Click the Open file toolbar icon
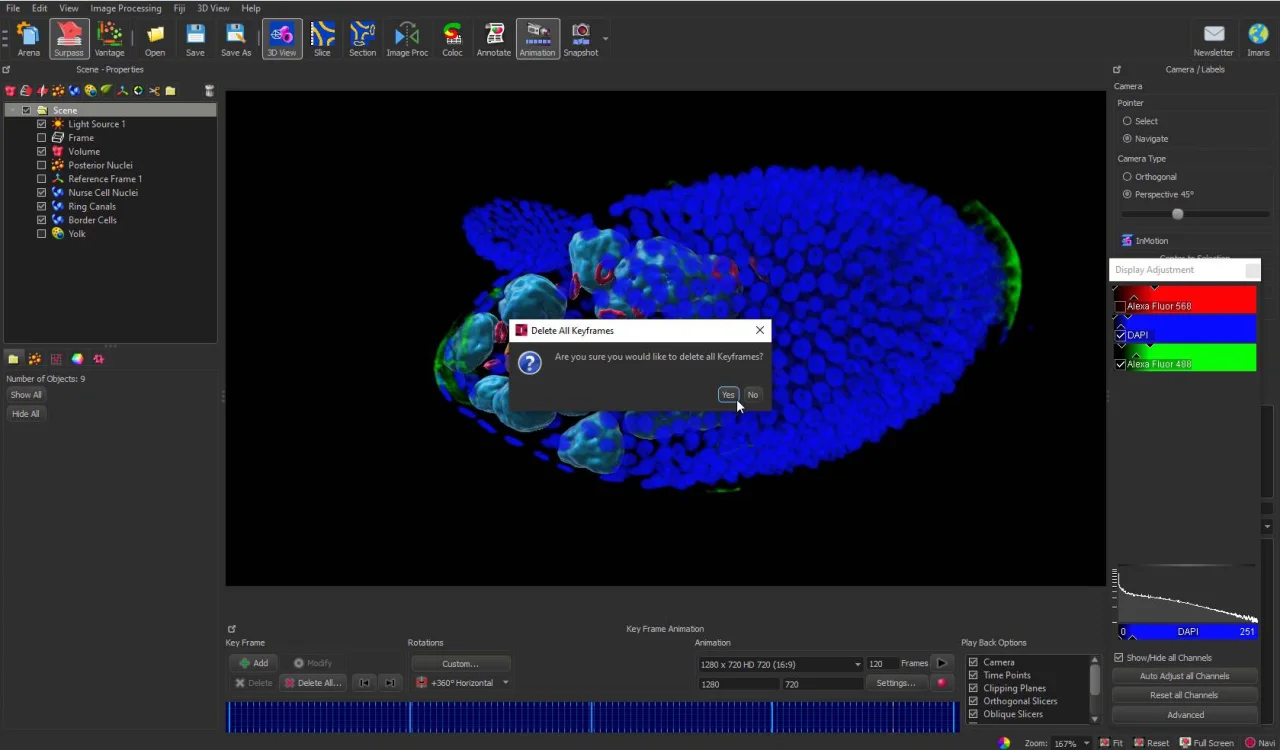 155,39
